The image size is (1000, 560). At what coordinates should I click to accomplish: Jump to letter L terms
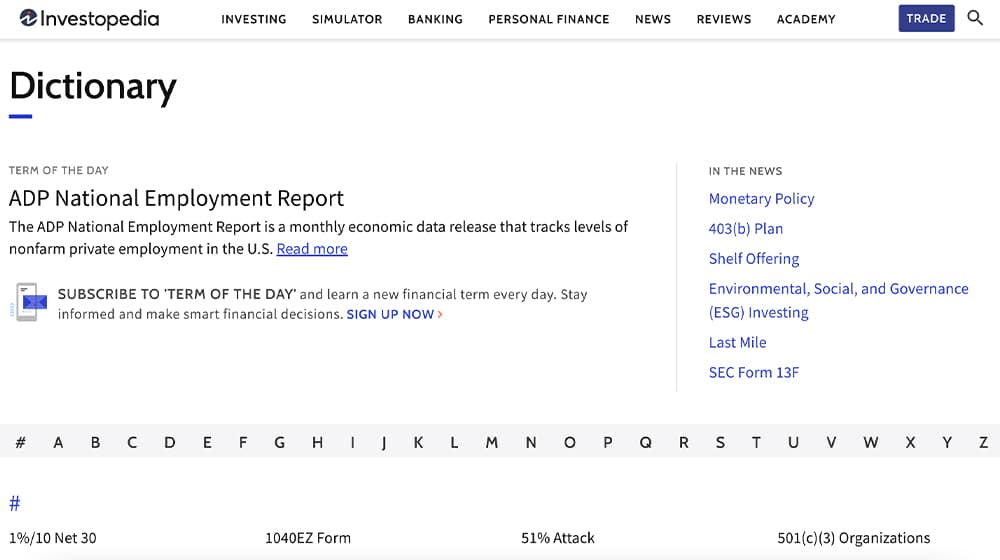click(454, 442)
